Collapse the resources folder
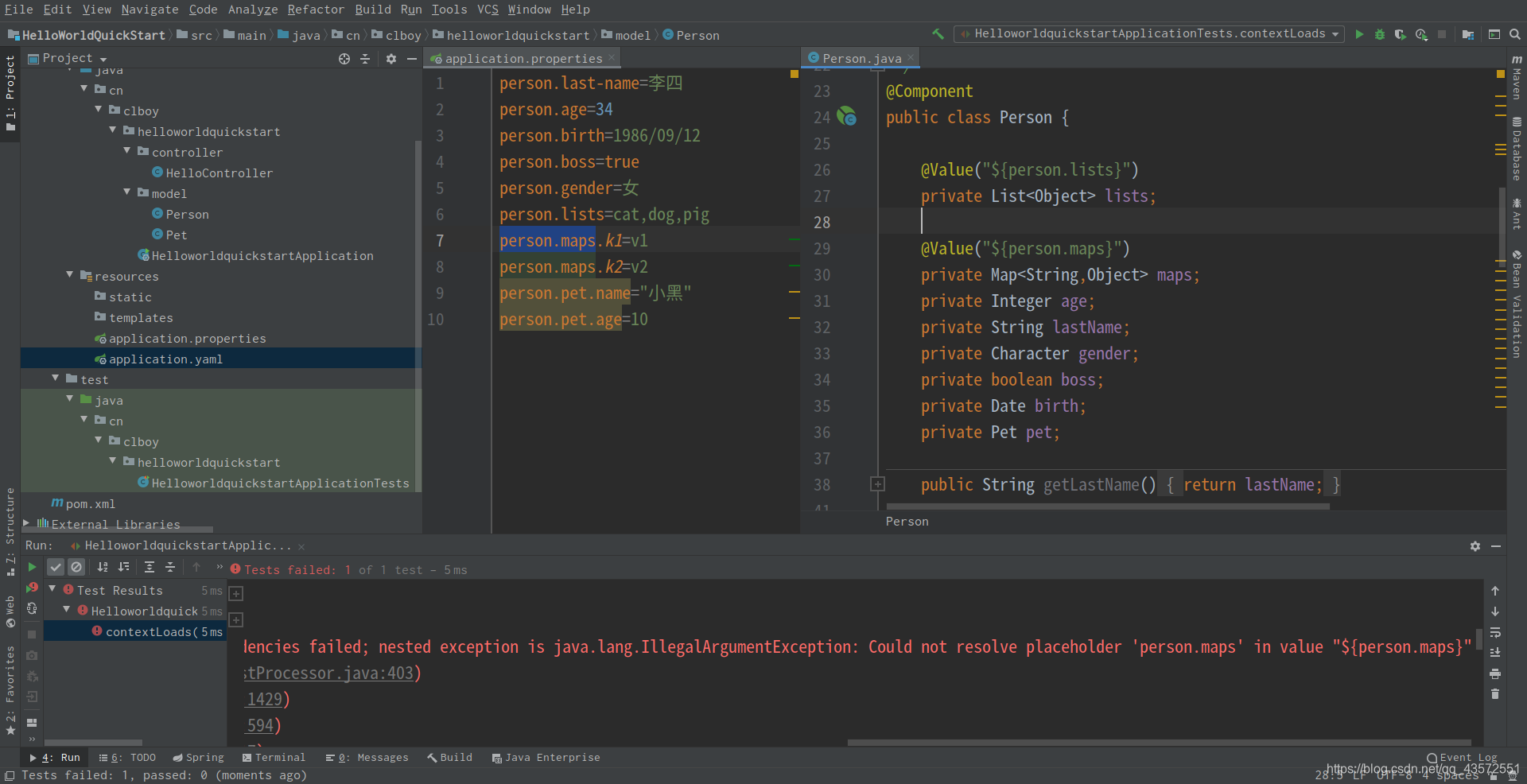 coord(70,274)
